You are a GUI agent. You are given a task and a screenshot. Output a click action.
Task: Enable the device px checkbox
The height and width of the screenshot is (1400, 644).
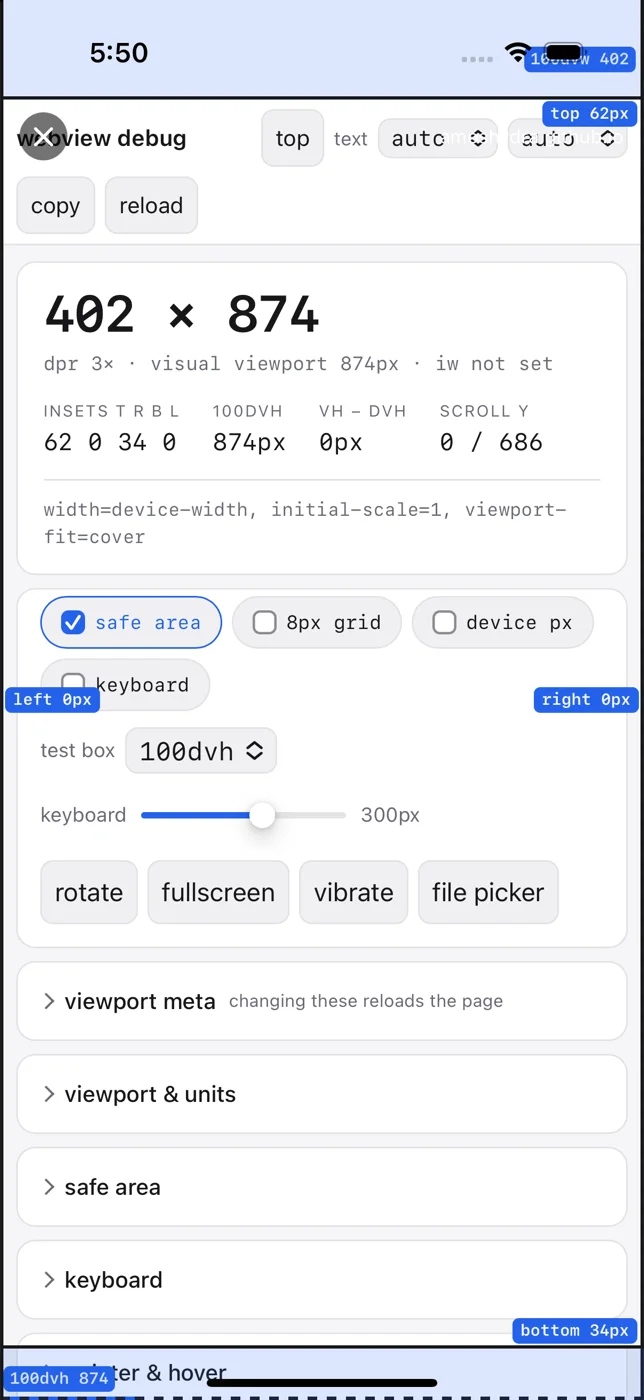click(x=444, y=622)
